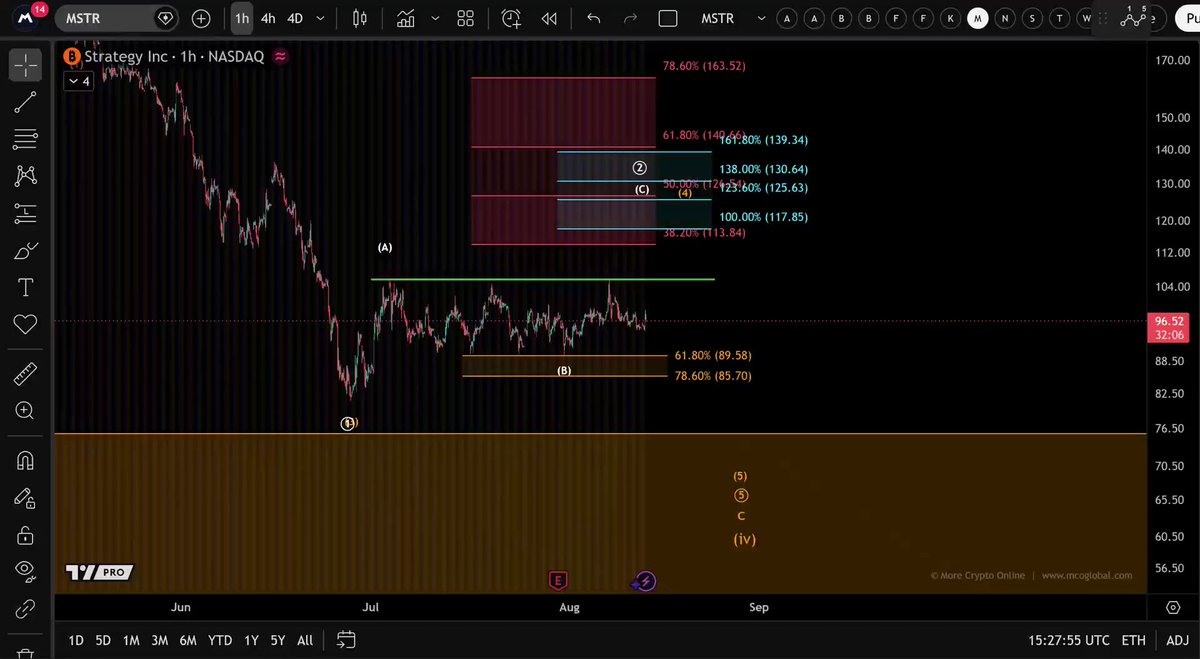Viewport: 1200px width, 659px height.
Task: Toggle magnet mode for drawings
Action: (x=25, y=460)
